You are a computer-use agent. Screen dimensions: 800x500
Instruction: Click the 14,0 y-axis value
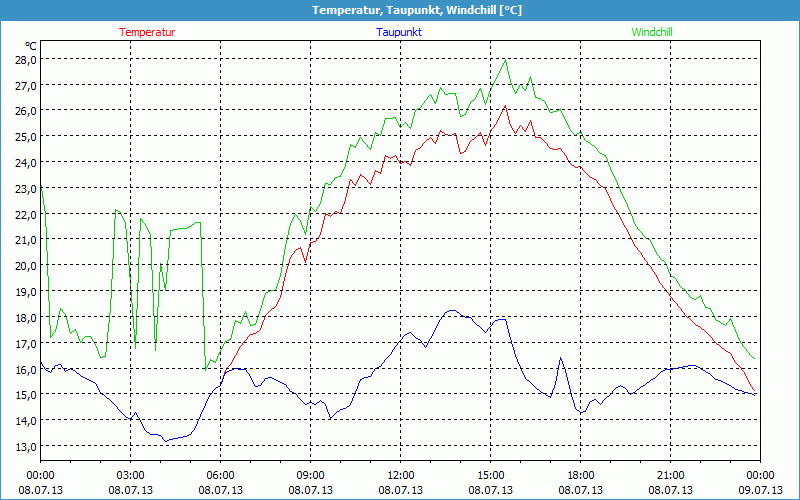27,421
